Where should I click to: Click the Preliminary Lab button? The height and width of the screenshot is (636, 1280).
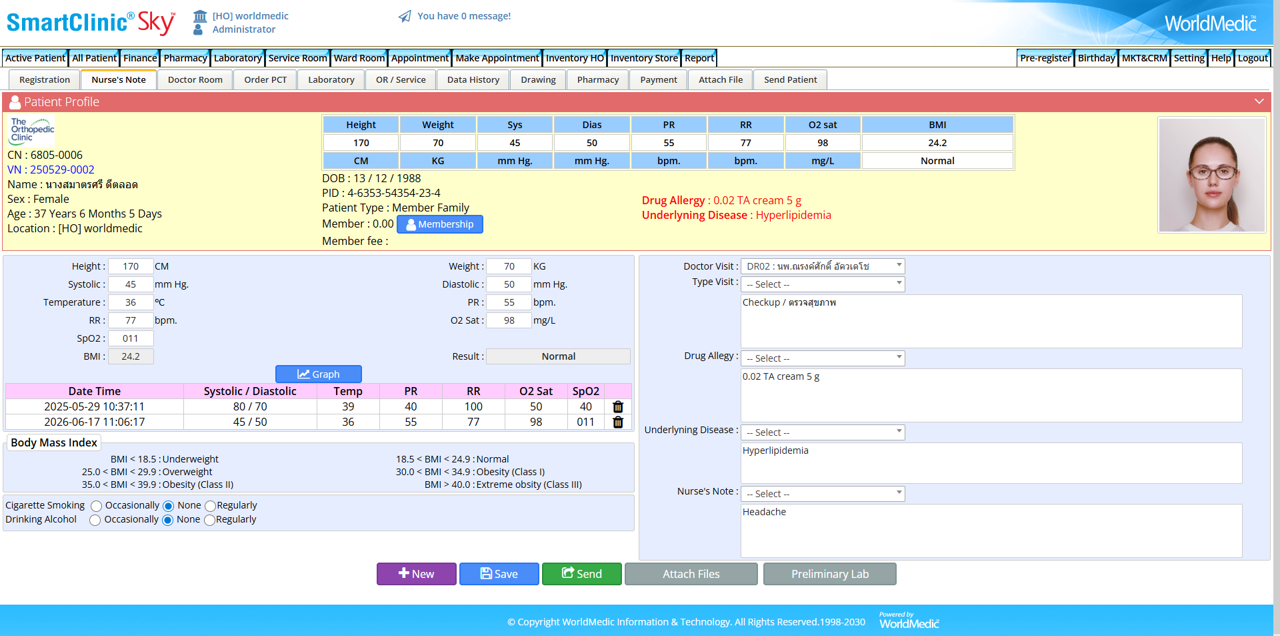pyautogui.click(x=830, y=574)
